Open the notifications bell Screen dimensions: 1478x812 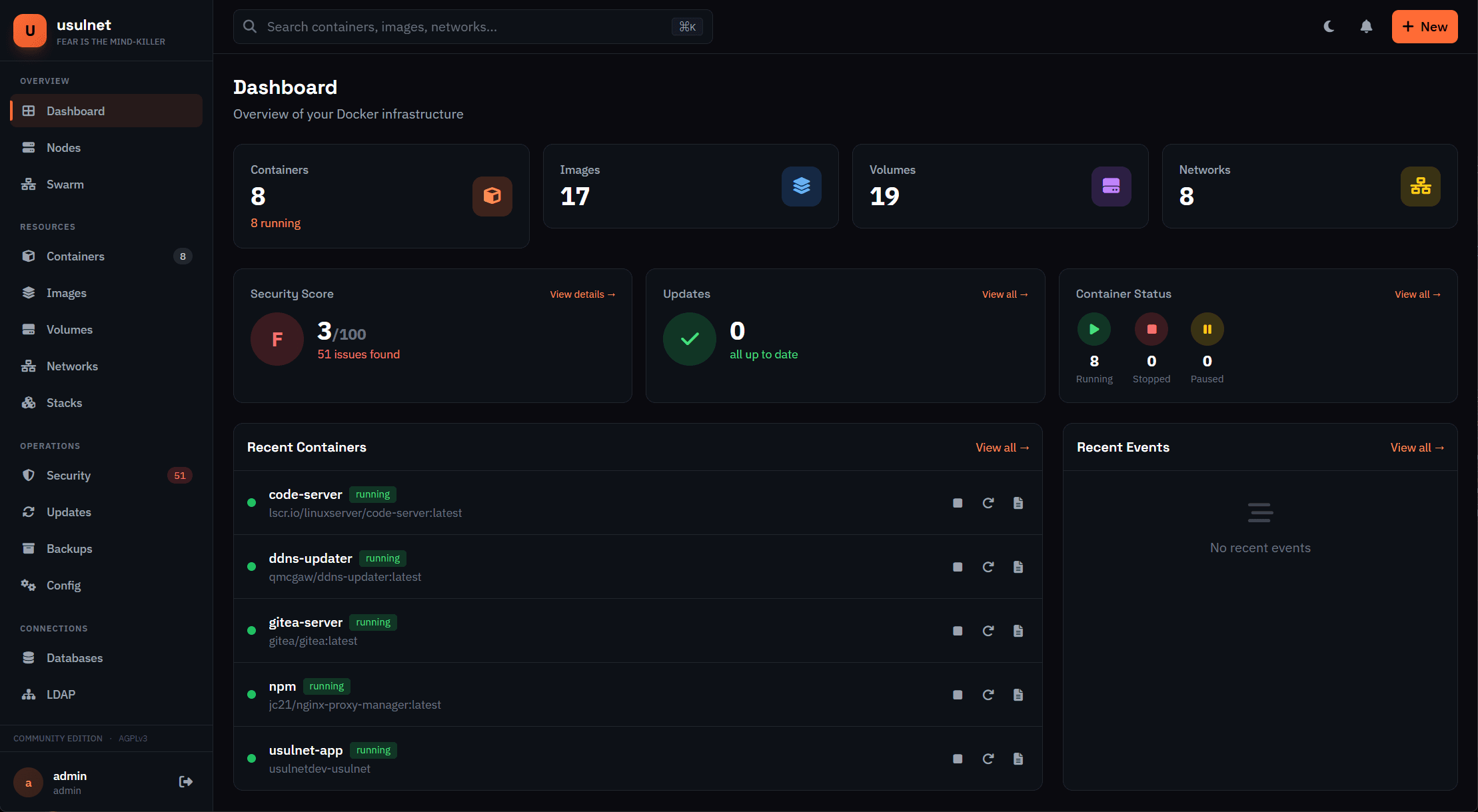[x=1366, y=27]
